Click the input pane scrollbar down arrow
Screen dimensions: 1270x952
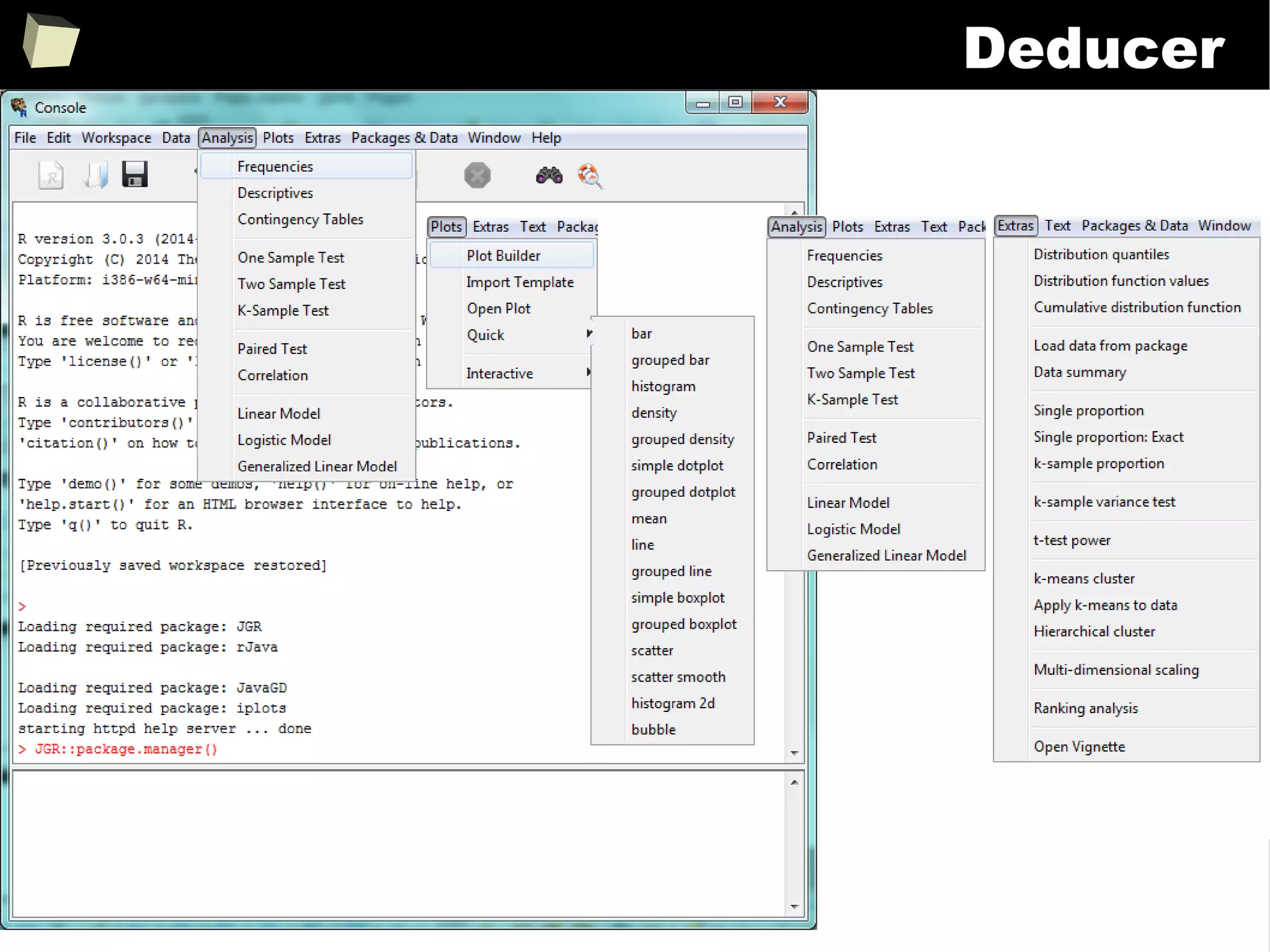[794, 907]
